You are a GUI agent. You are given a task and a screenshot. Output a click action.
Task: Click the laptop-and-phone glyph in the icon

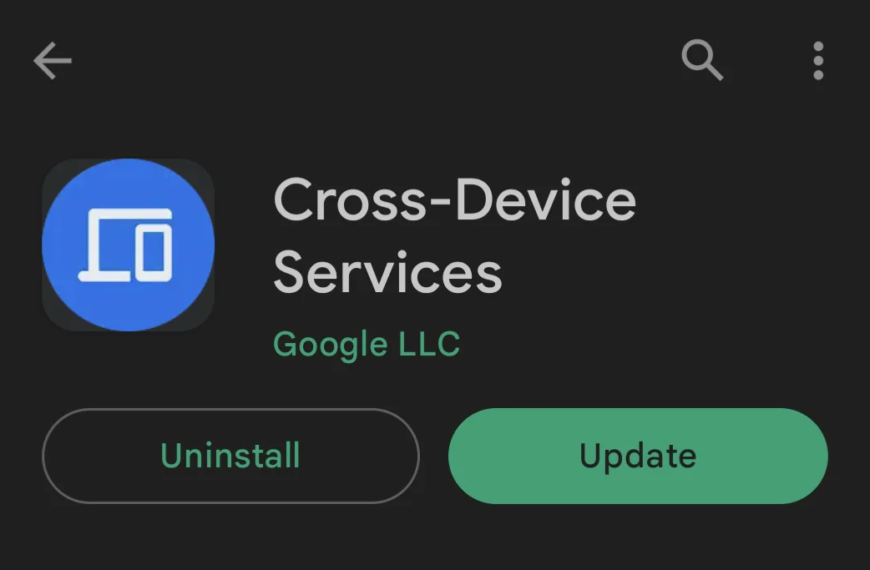click(125, 245)
